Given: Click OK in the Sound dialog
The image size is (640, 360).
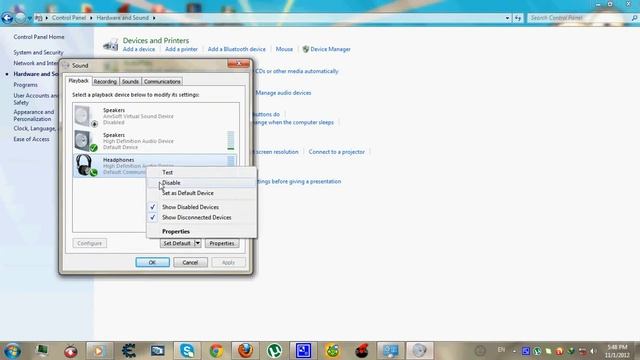Looking at the screenshot, I should (x=152, y=262).
